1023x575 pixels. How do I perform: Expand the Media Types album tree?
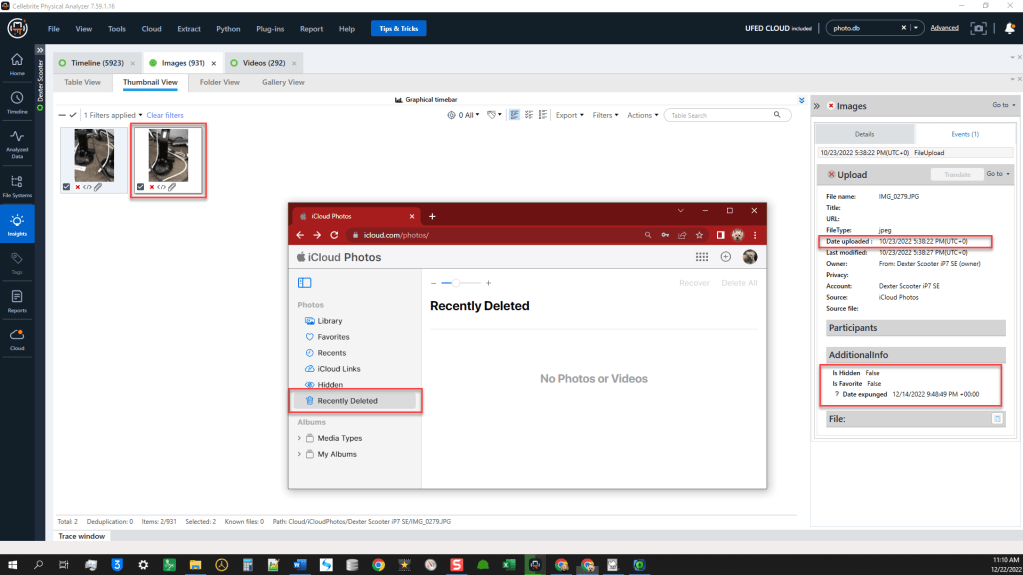(x=299, y=438)
